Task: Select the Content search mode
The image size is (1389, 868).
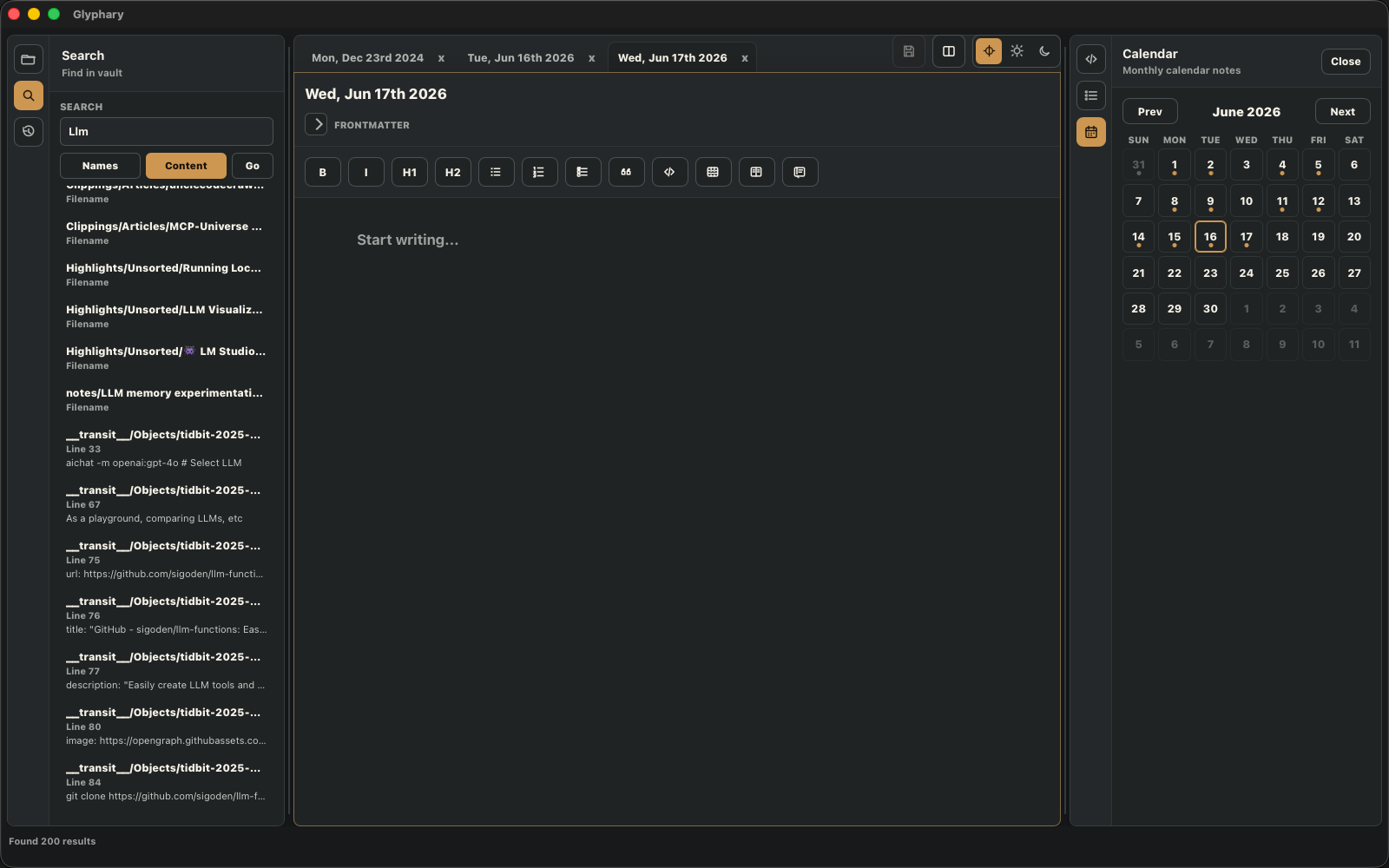Action: point(186,166)
